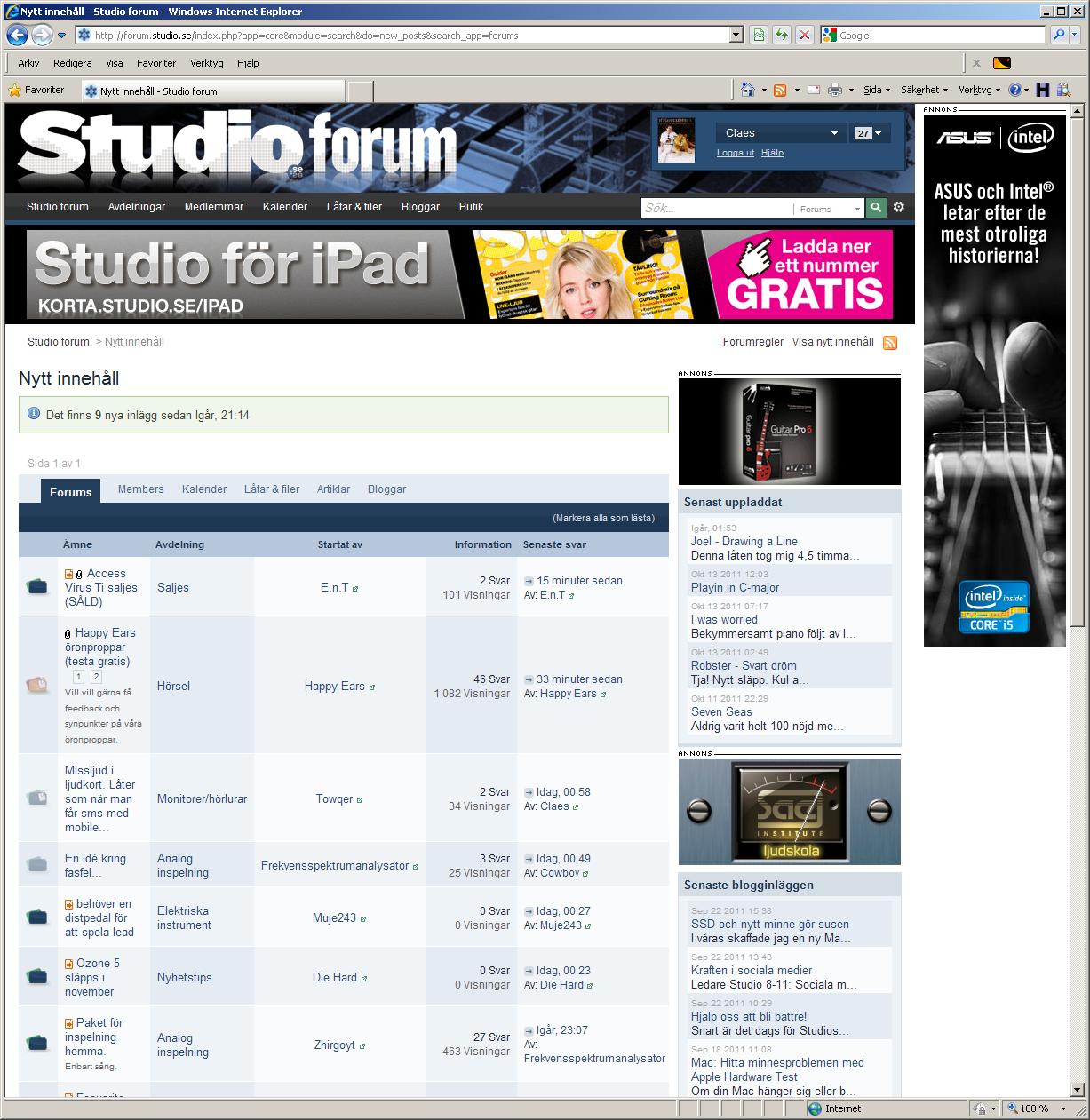Click Markera alla som lästa link

coord(604,518)
